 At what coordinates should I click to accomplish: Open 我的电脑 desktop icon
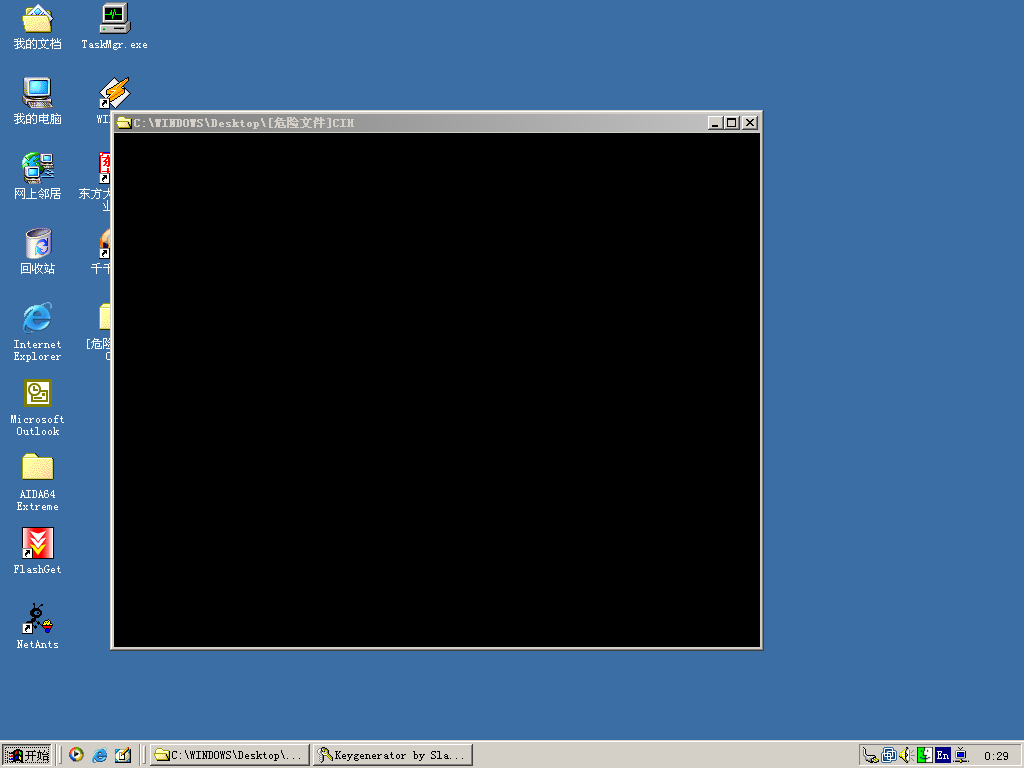coord(37,93)
